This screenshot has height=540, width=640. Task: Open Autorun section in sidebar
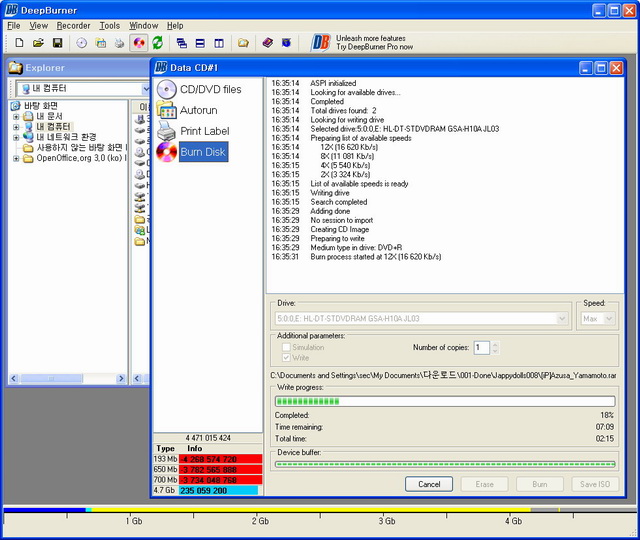[x=188, y=110]
